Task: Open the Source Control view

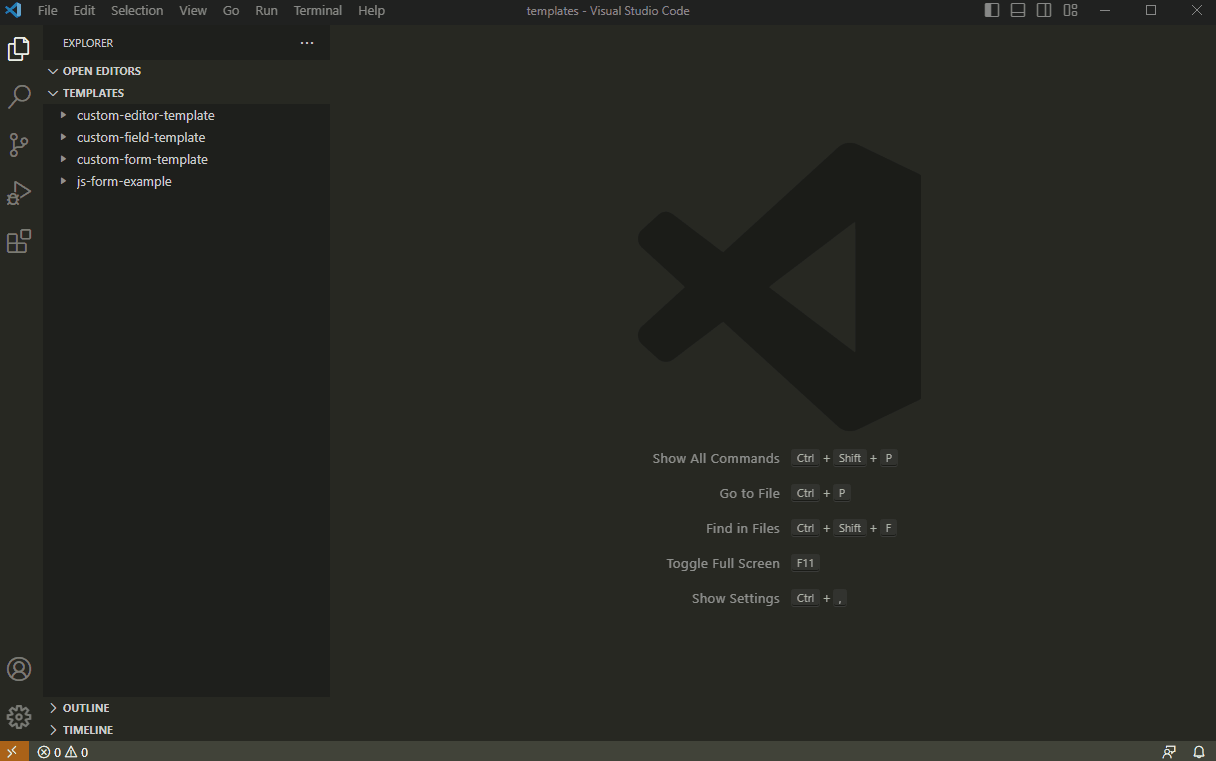Action: click(18, 144)
